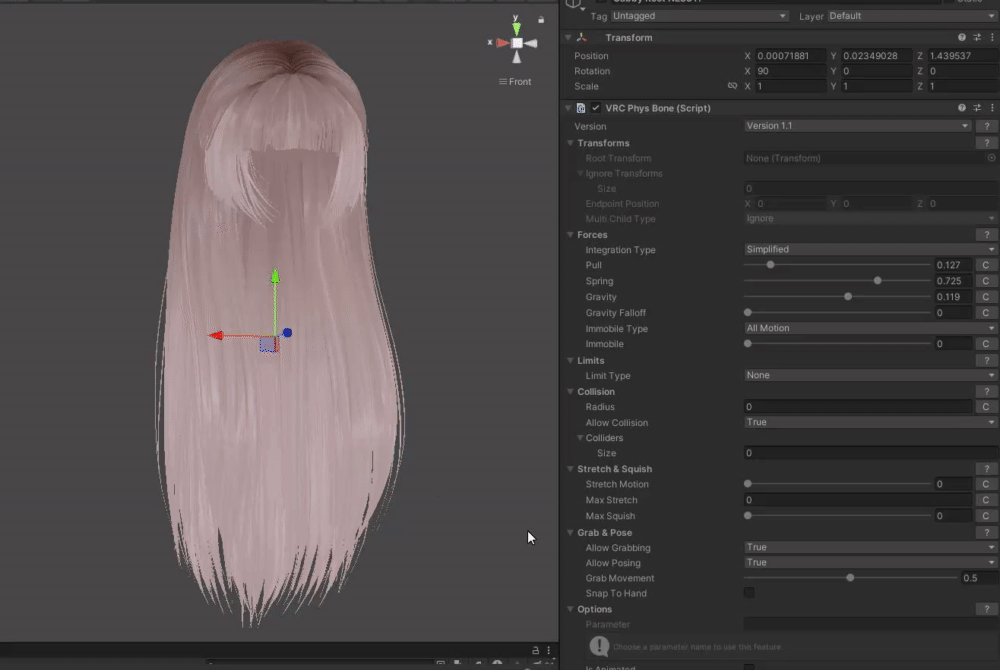The width and height of the screenshot is (1000, 670).
Task: Click the Position X value field
Action: 791,56
